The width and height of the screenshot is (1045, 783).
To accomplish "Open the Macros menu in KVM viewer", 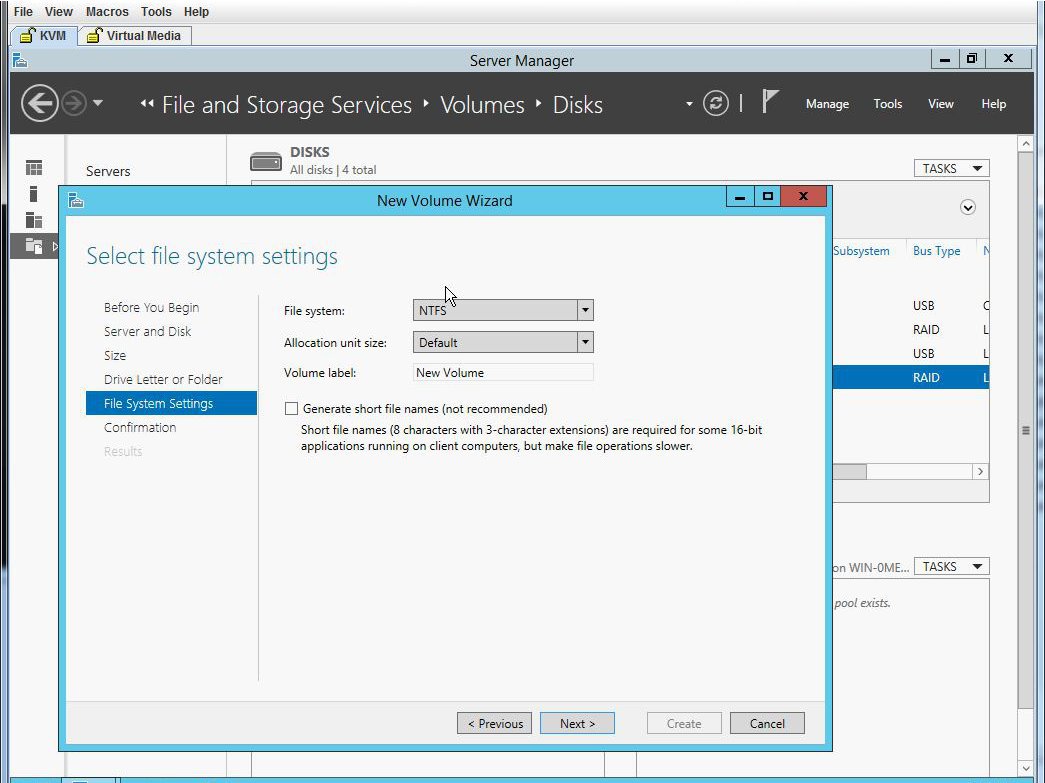I will 107,12.
